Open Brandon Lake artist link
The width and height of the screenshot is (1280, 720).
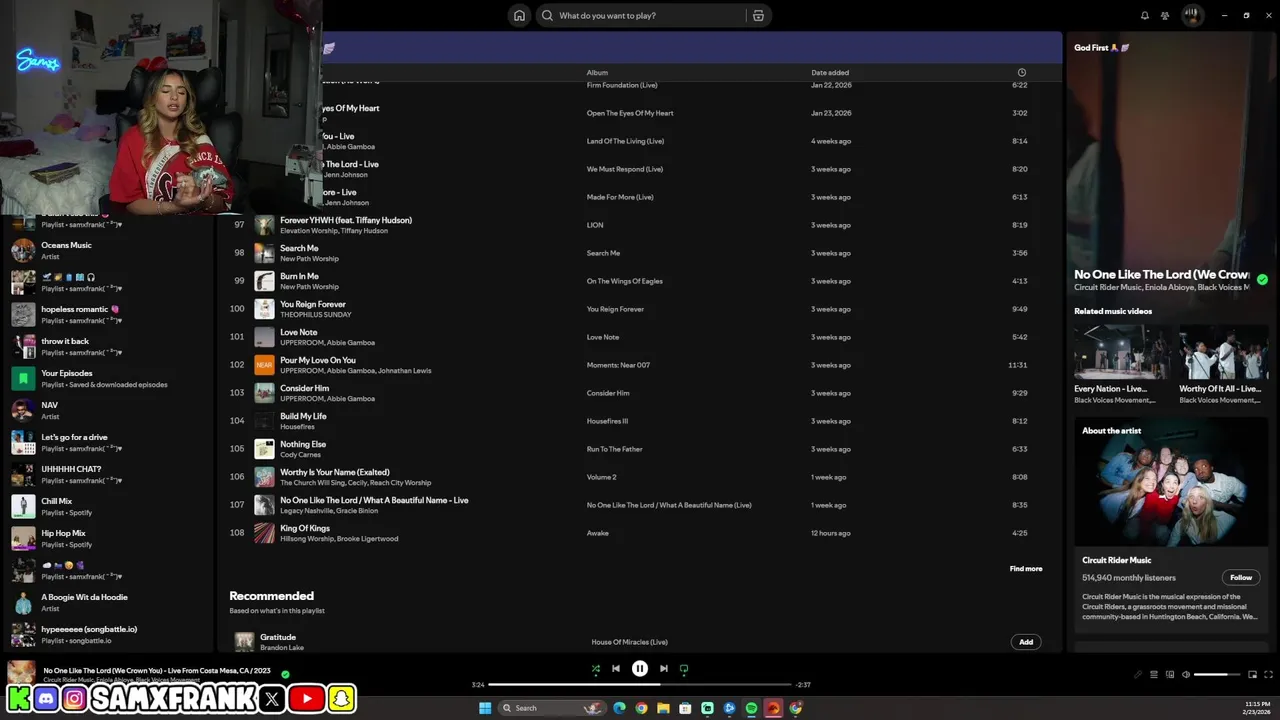[x=281, y=648]
